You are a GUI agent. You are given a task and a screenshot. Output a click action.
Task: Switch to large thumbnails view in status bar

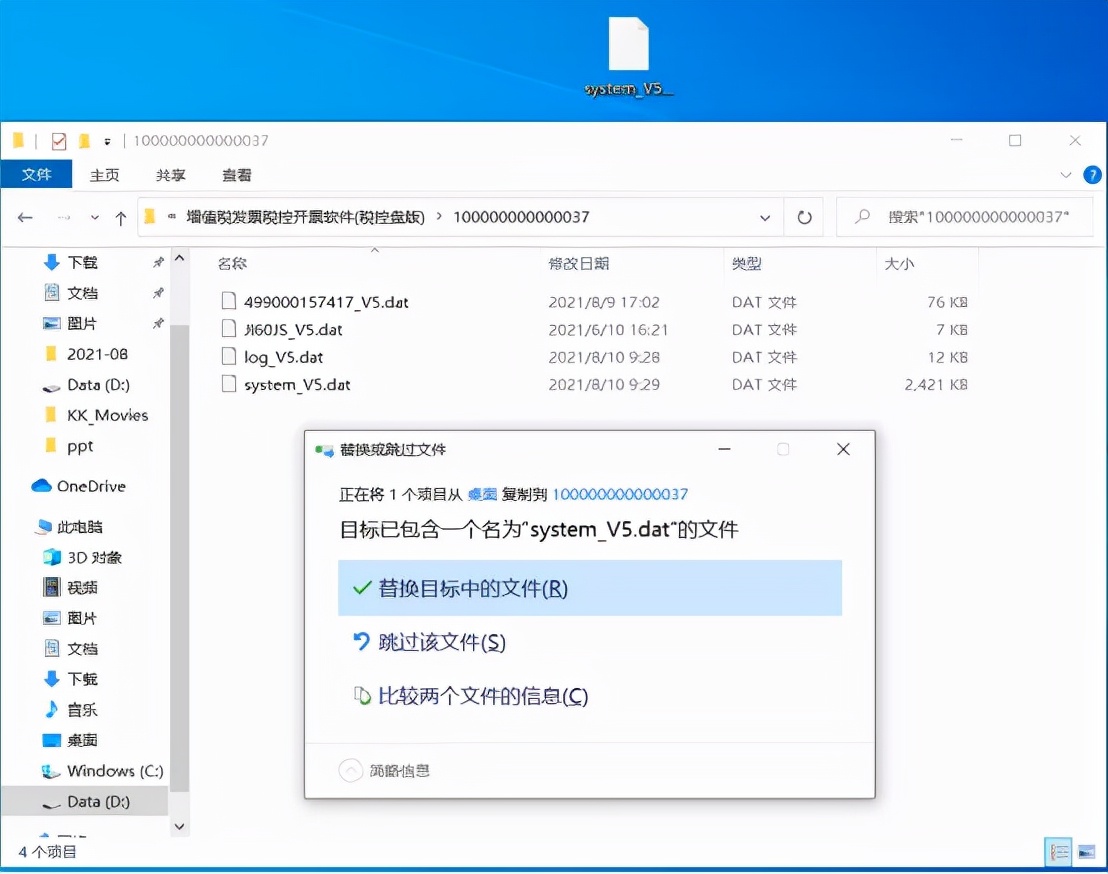(1088, 852)
